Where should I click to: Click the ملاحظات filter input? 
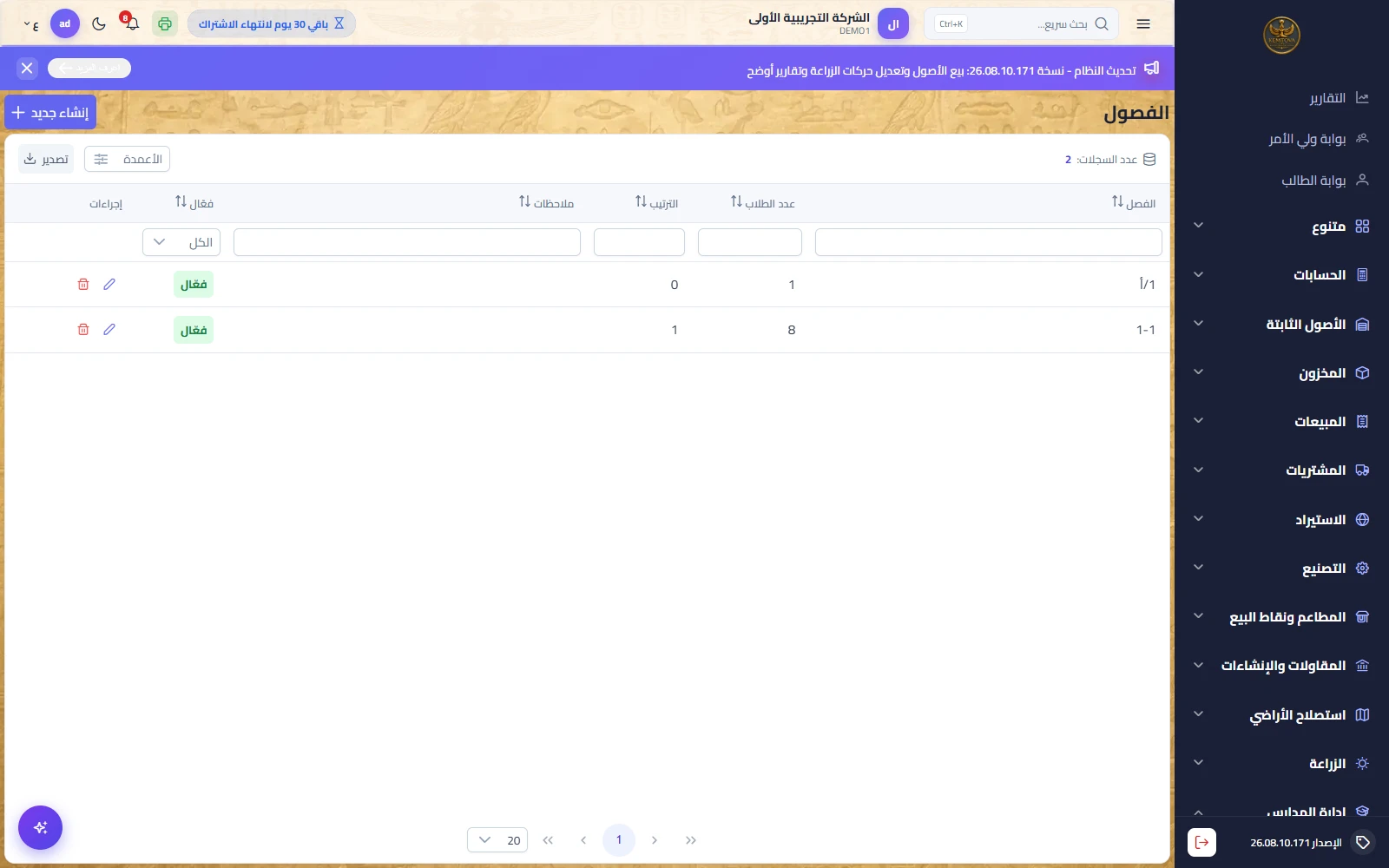tap(407, 242)
